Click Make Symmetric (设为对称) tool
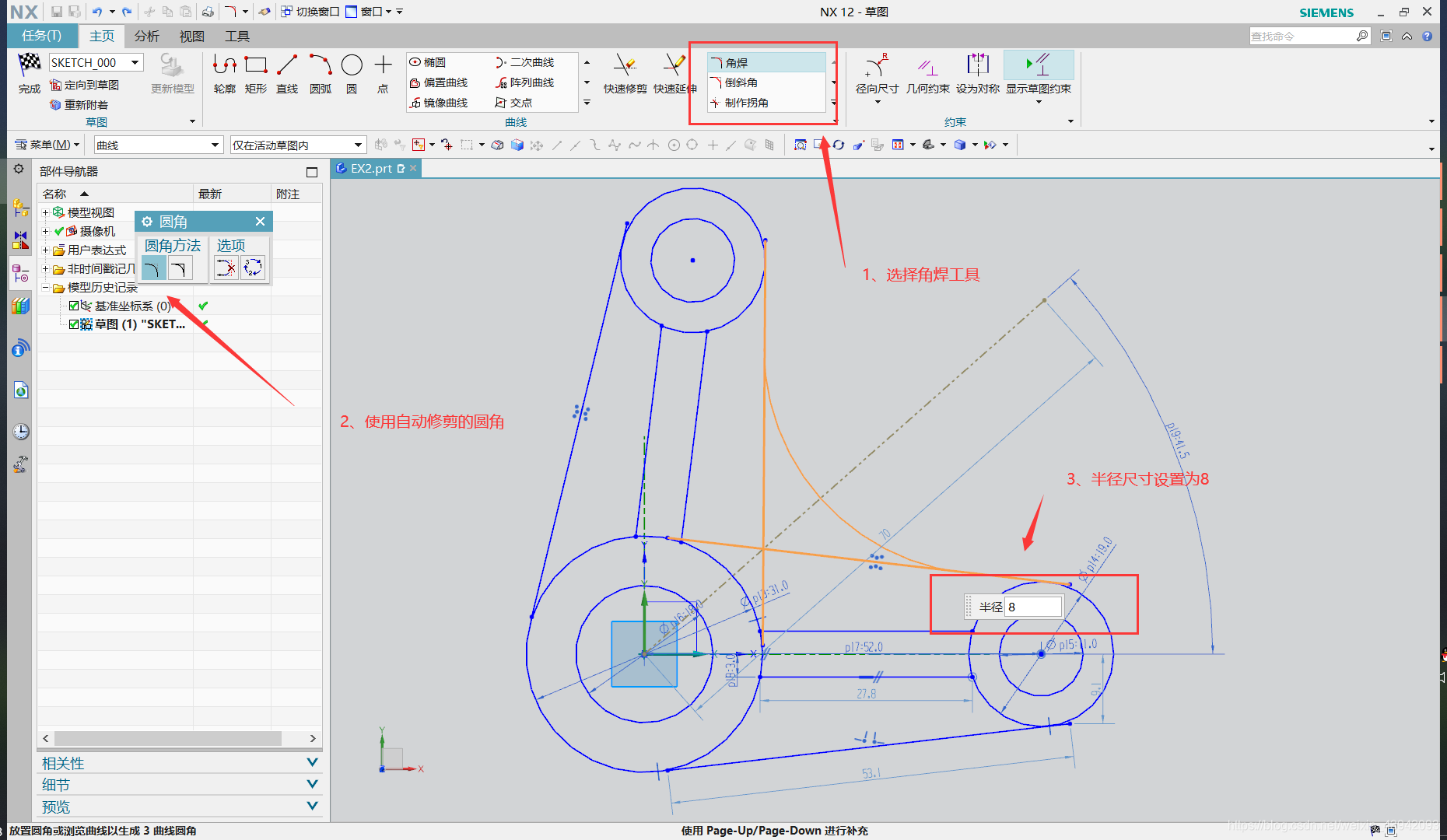Viewport: 1447px width, 840px height. coord(978,73)
